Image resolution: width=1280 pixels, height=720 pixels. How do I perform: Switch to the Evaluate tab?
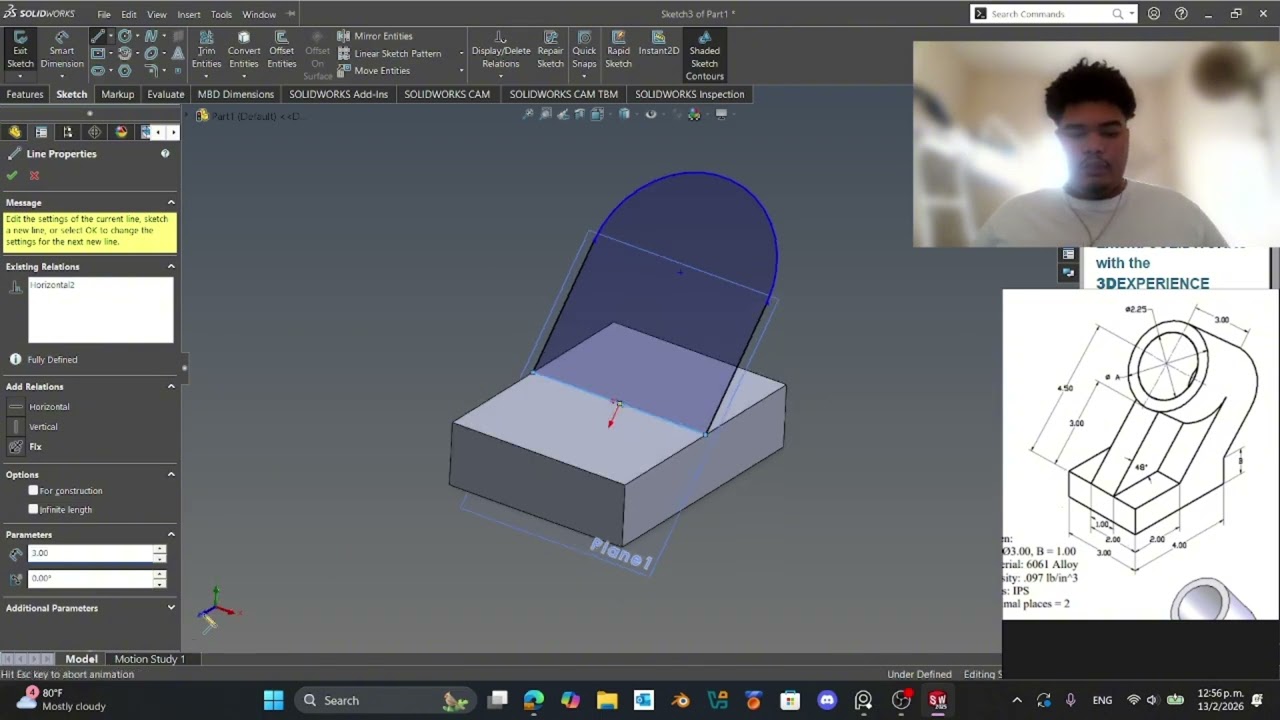(x=165, y=94)
